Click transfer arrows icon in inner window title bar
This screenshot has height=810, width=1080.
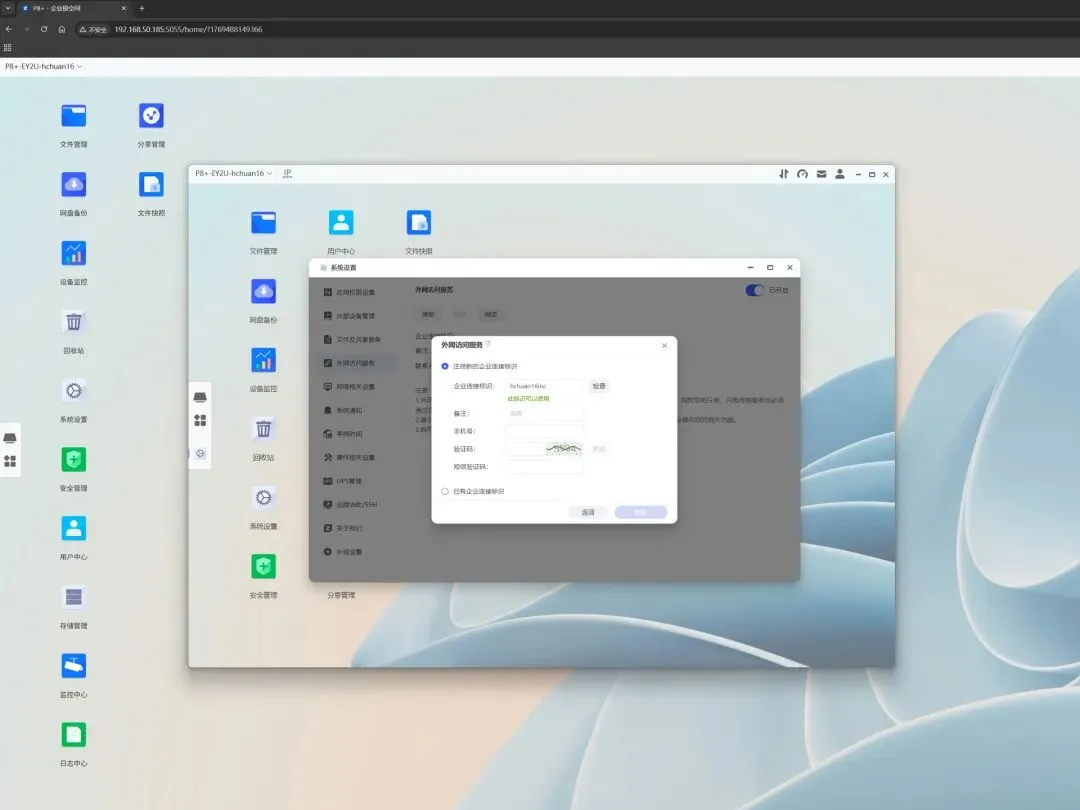[784, 174]
